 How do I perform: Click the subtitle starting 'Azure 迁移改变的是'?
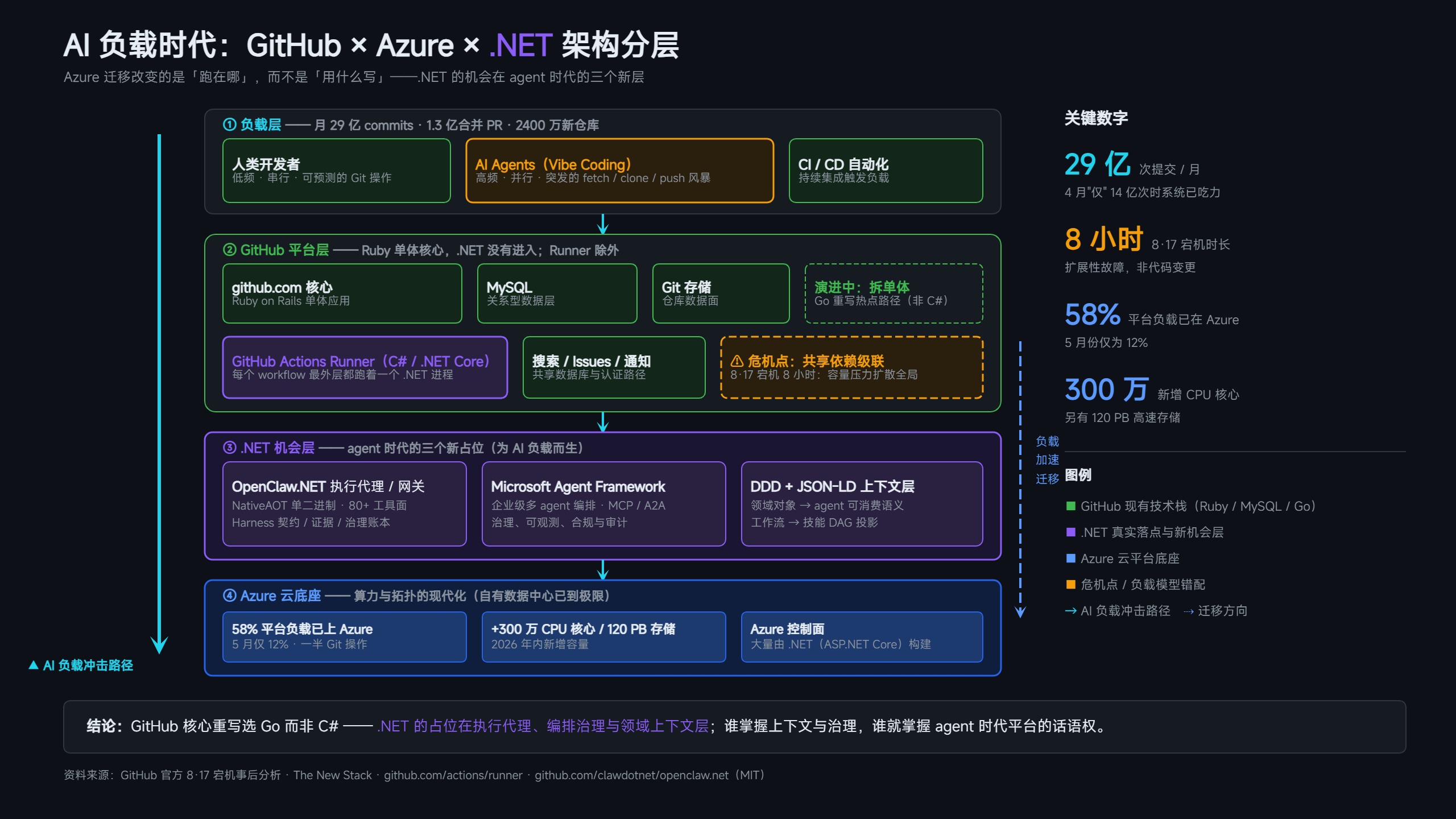point(354,77)
